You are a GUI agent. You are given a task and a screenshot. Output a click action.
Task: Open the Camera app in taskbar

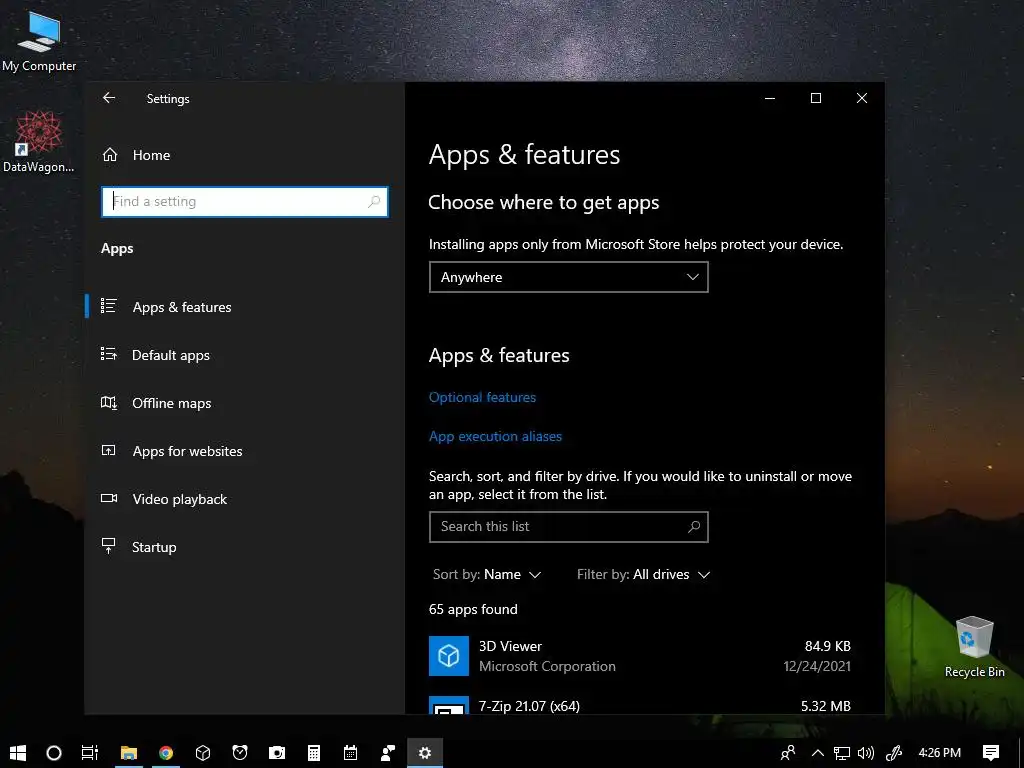coord(277,753)
